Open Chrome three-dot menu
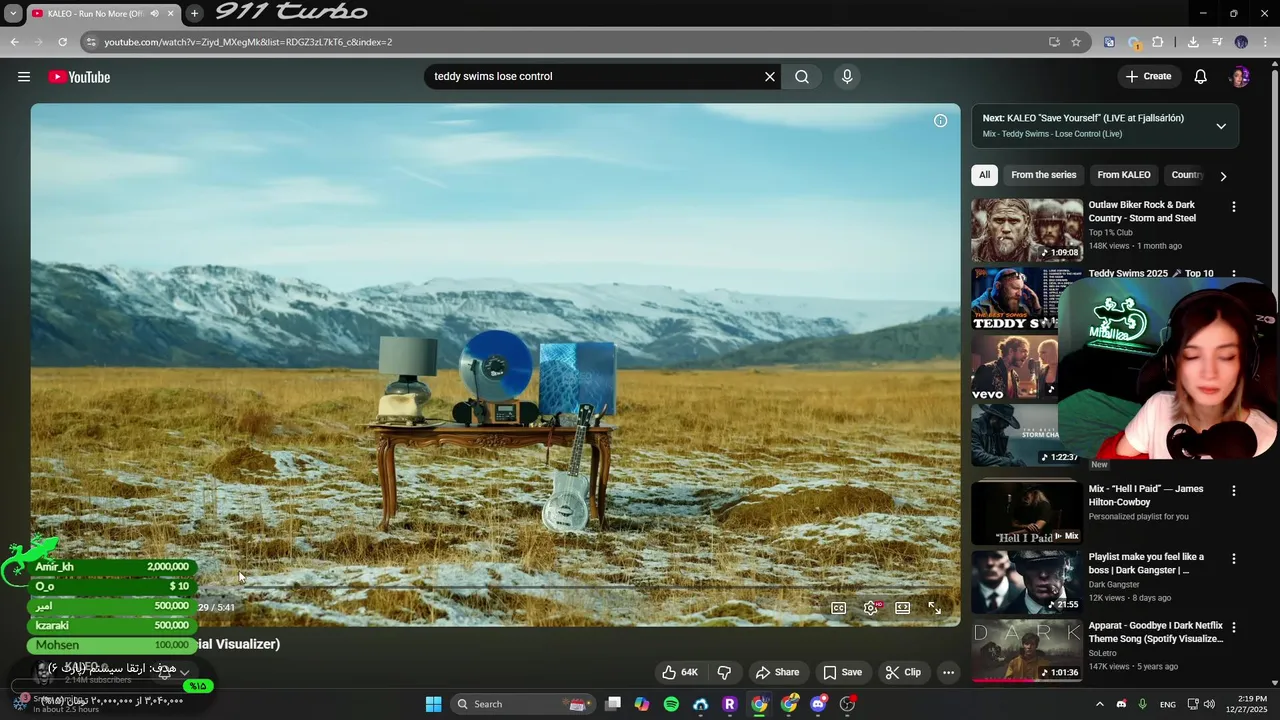The height and width of the screenshot is (720, 1280). click(1265, 42)
